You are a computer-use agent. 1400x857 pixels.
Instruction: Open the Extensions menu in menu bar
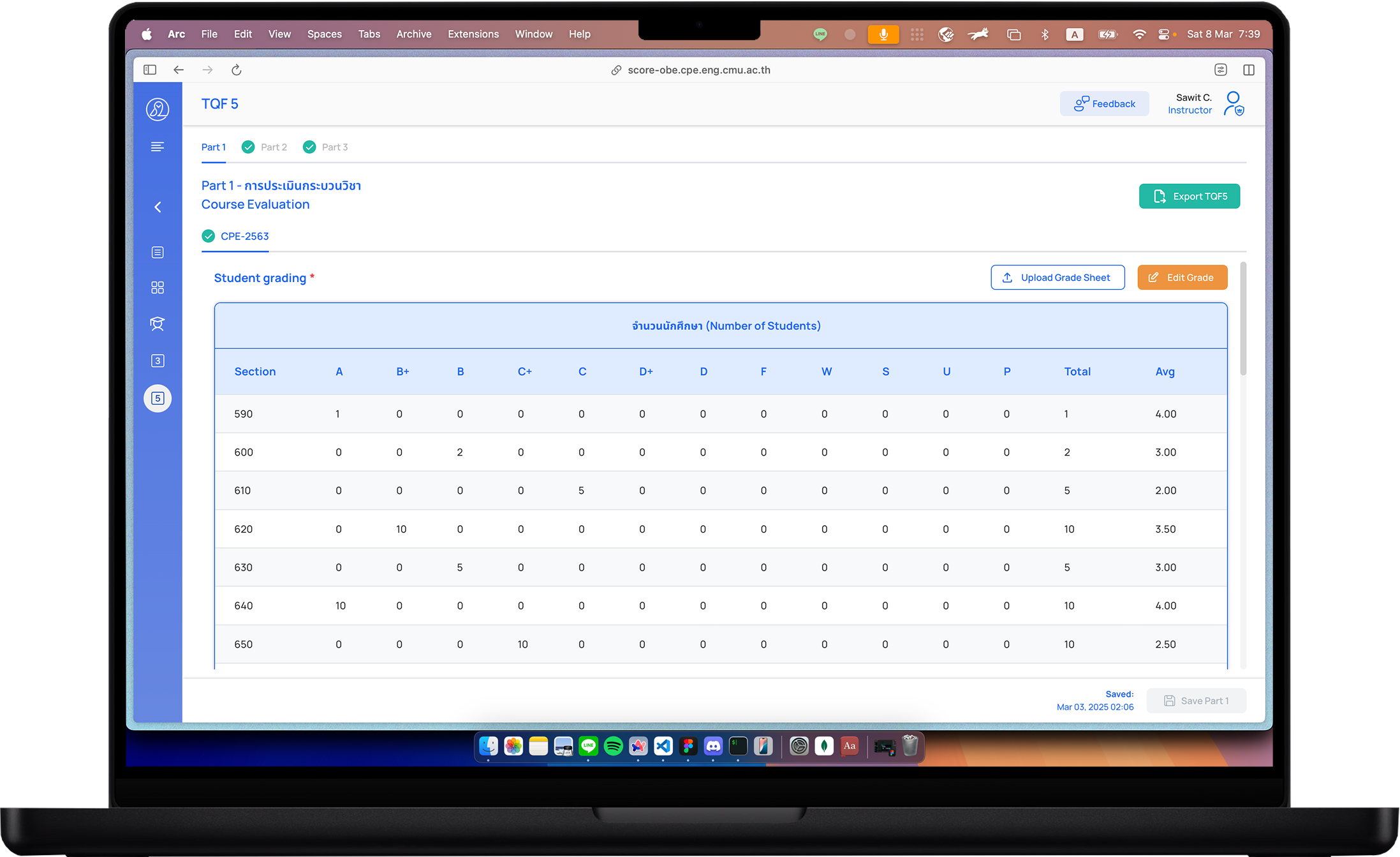(x=473, y=34)
